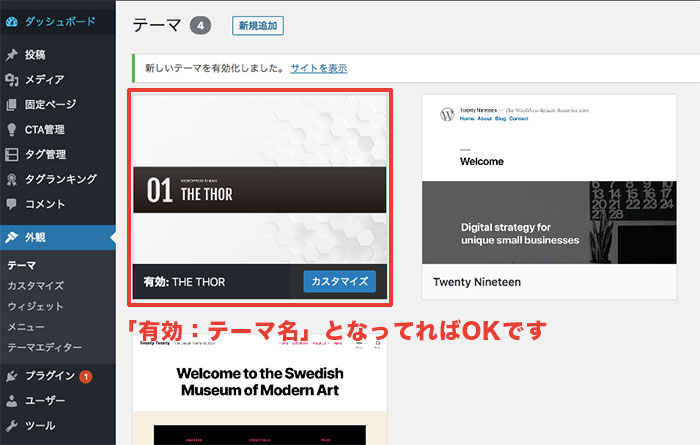Image resolution: width=700 pixels, height=445 pixels.
Task: Click the Dashboard gauge icon
Action: tap(12, 21)
